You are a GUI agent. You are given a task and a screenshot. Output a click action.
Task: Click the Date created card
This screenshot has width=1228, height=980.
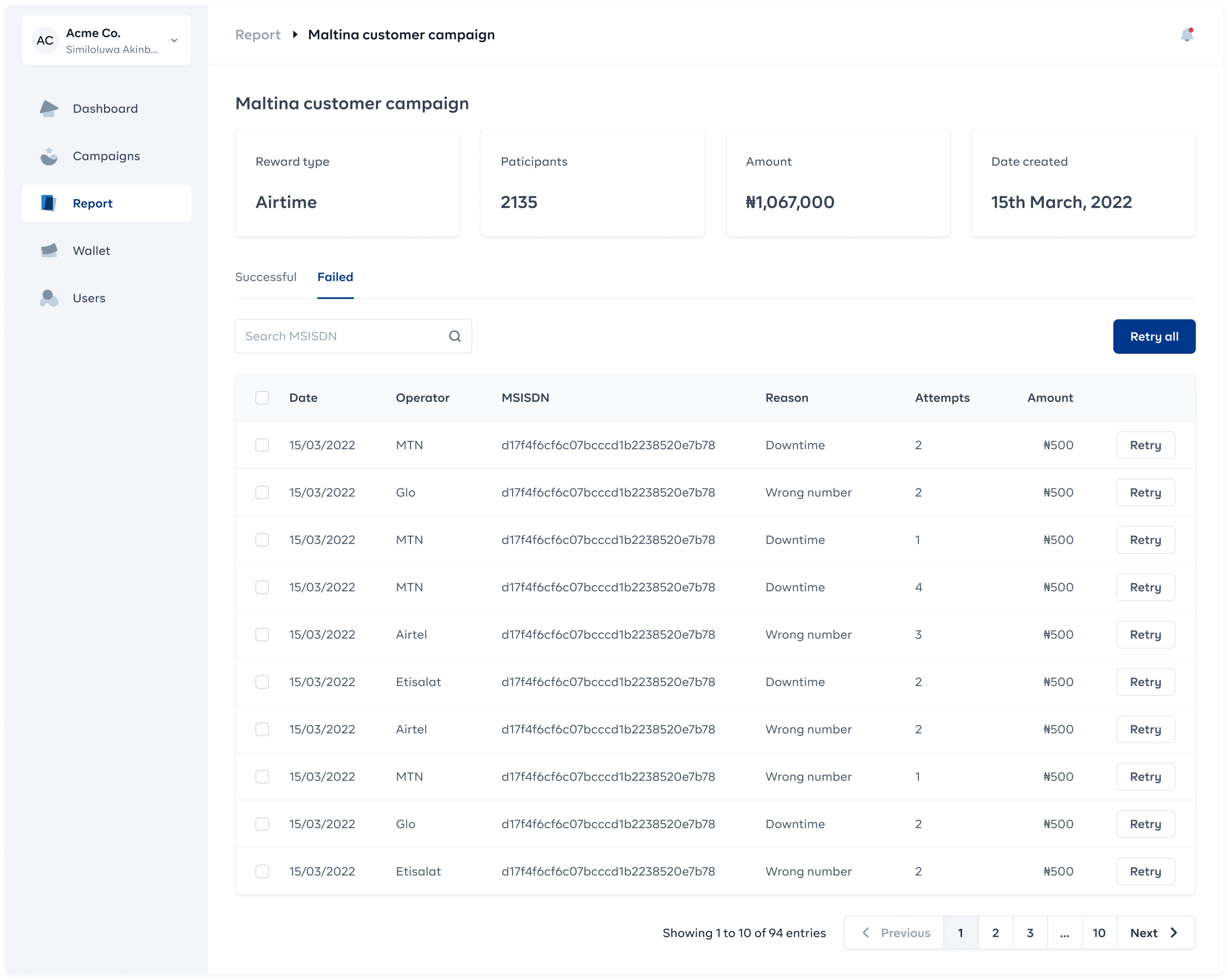click(x=1083, y=183)
